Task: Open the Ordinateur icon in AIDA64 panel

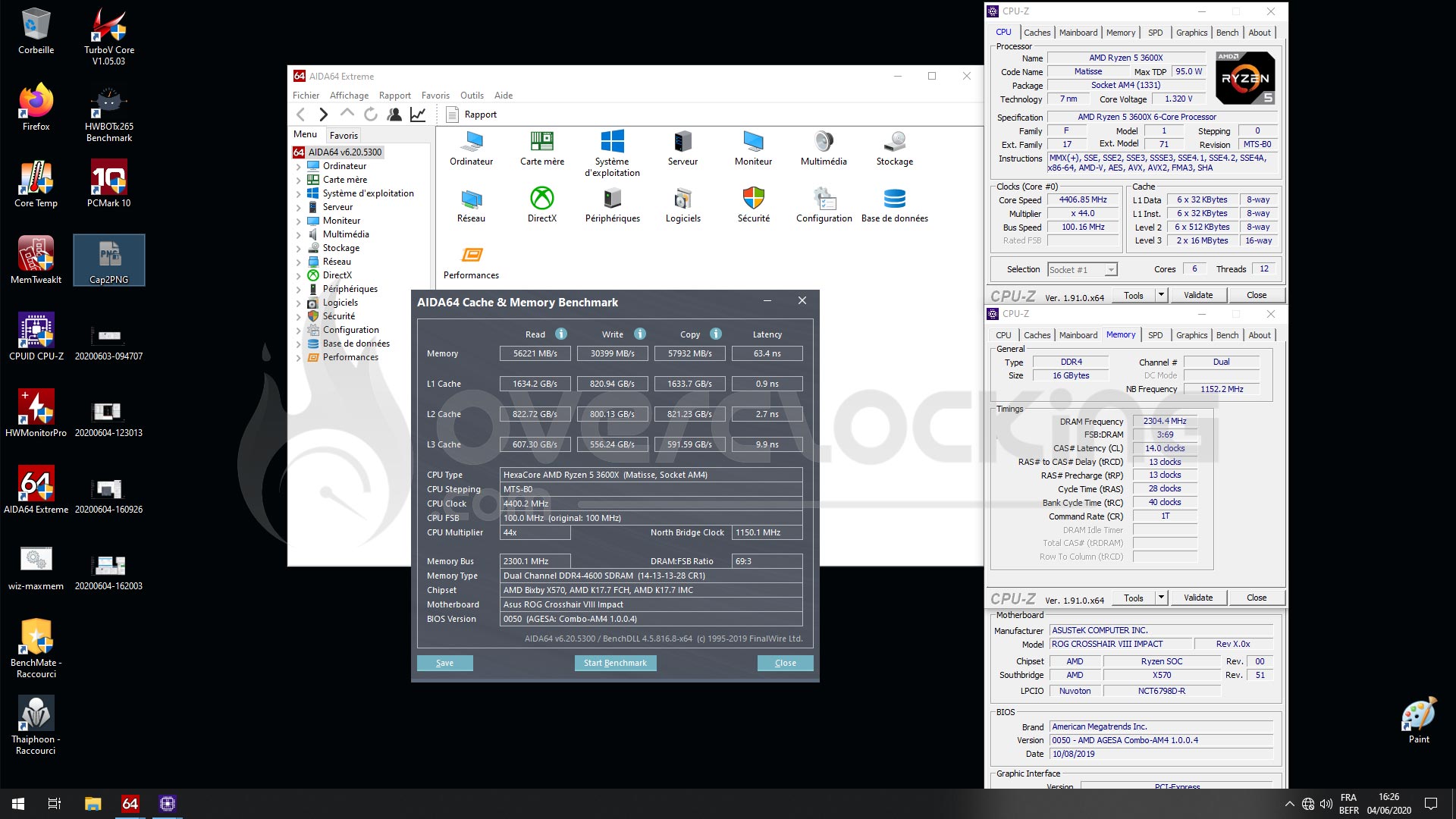Action: [x=471, y=148]
